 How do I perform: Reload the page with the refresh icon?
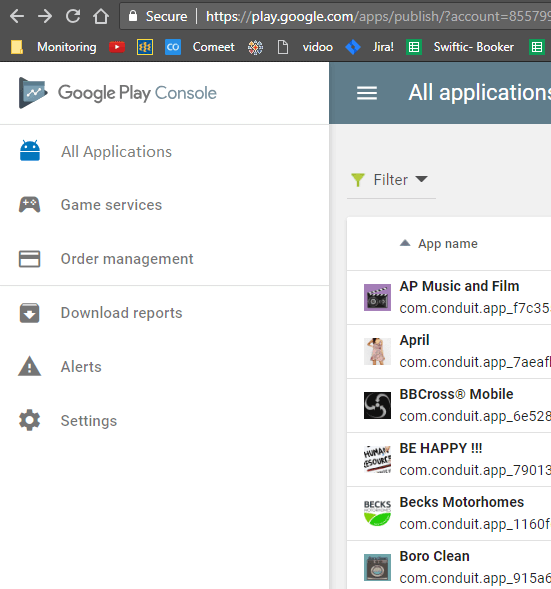[73, 16]
